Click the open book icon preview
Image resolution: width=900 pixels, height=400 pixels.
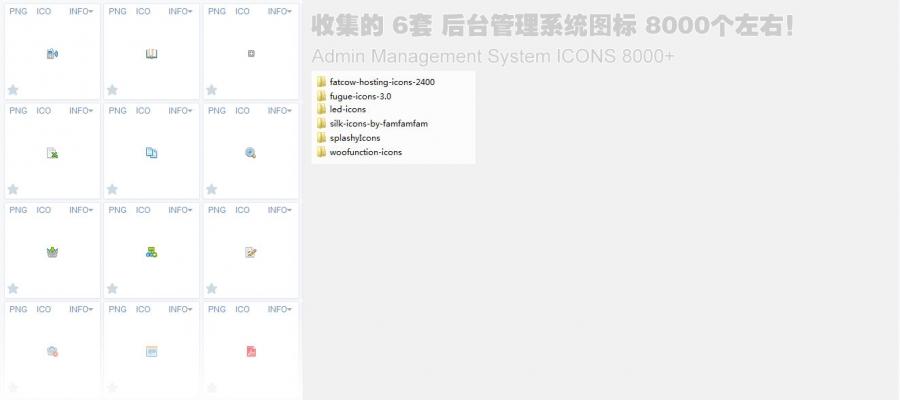(152, 54)
